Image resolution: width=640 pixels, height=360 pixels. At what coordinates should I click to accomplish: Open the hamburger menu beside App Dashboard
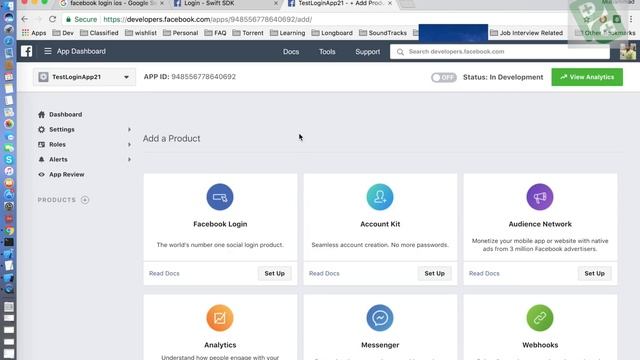coord(48,51)
